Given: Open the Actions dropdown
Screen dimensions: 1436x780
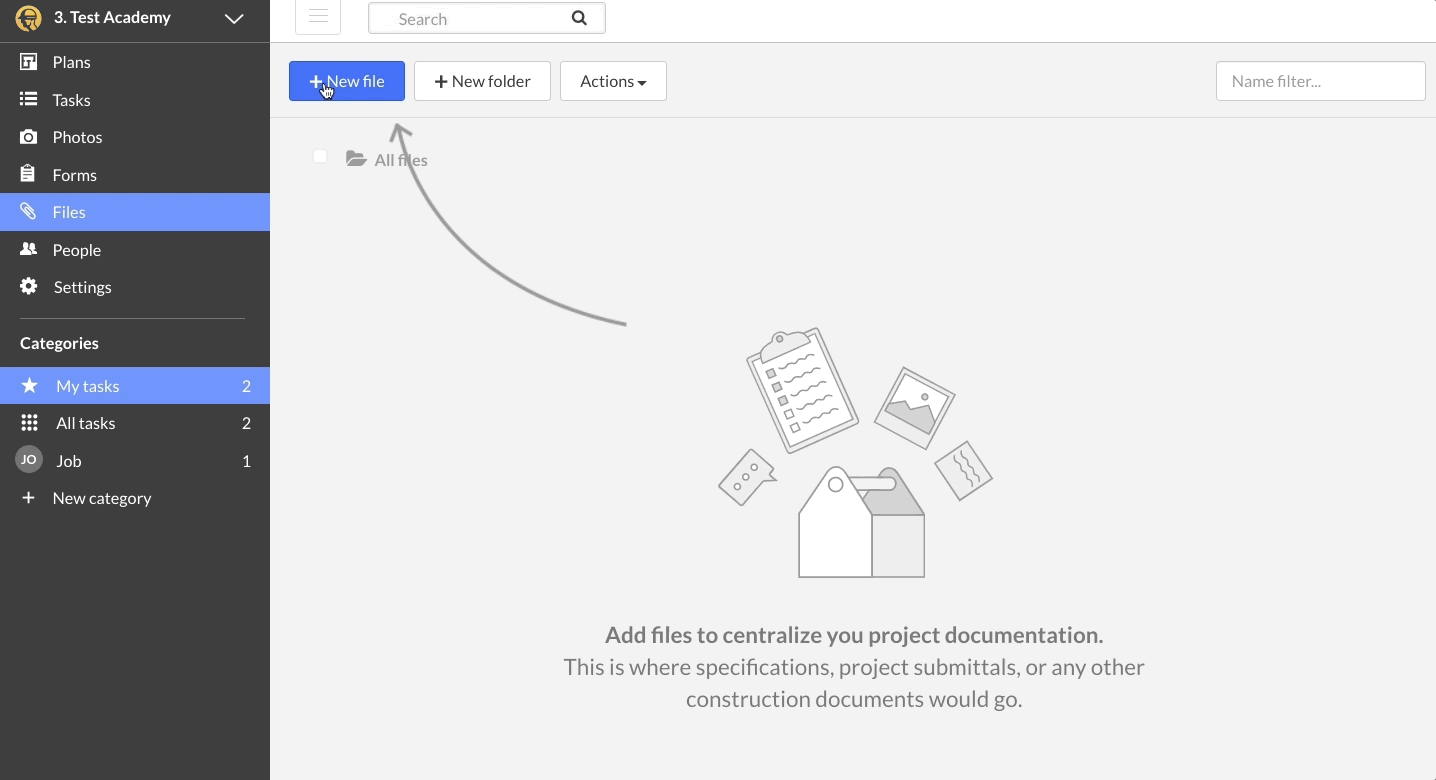Looking at the screenshot, I should coord(613,81).
